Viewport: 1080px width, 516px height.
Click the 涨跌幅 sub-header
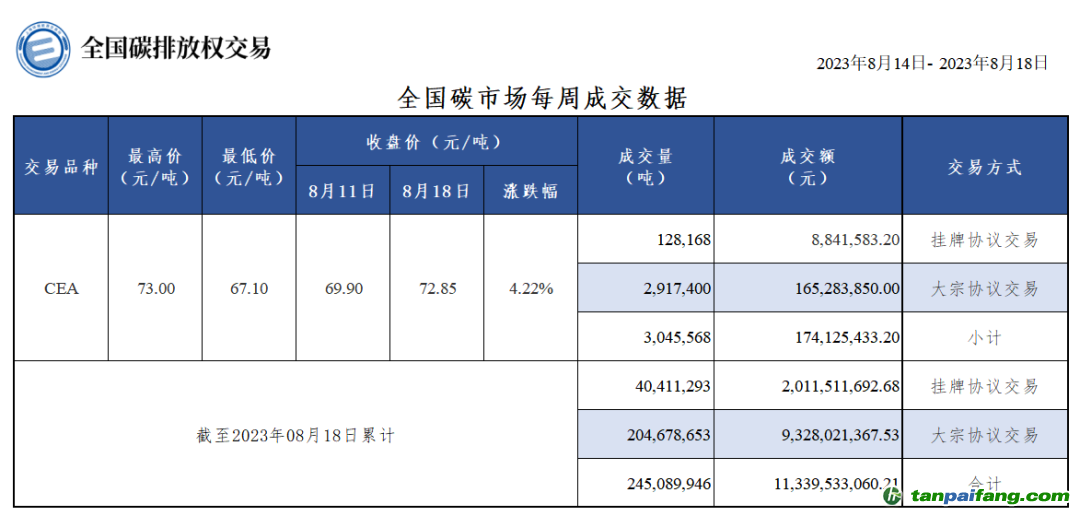pyautogui.click(x=530, y=191)
